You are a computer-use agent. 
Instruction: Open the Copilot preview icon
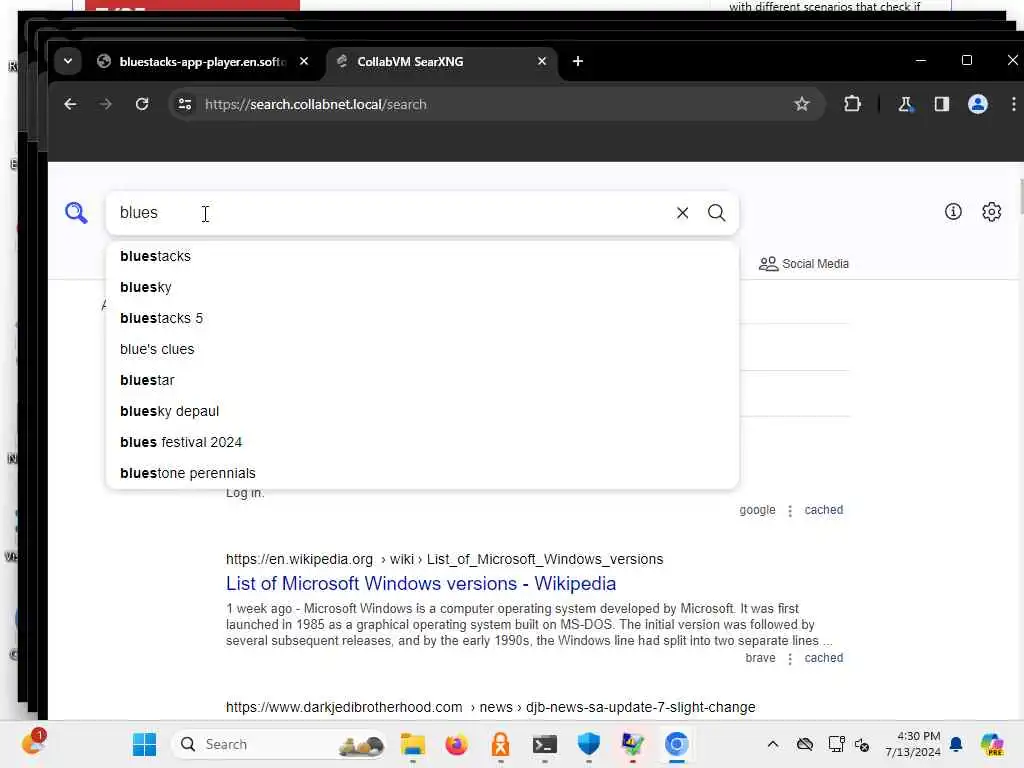992,744
